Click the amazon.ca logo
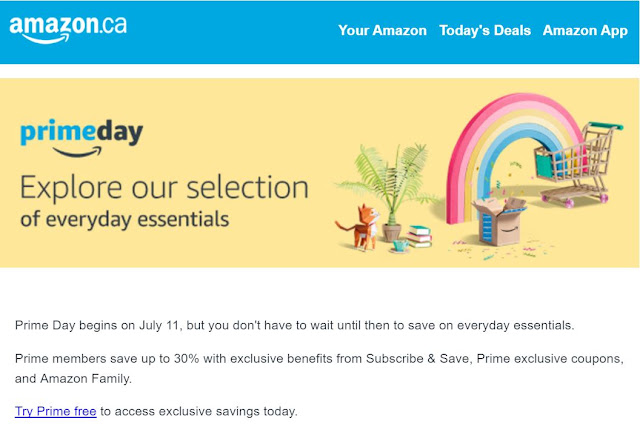 (68, 29)
